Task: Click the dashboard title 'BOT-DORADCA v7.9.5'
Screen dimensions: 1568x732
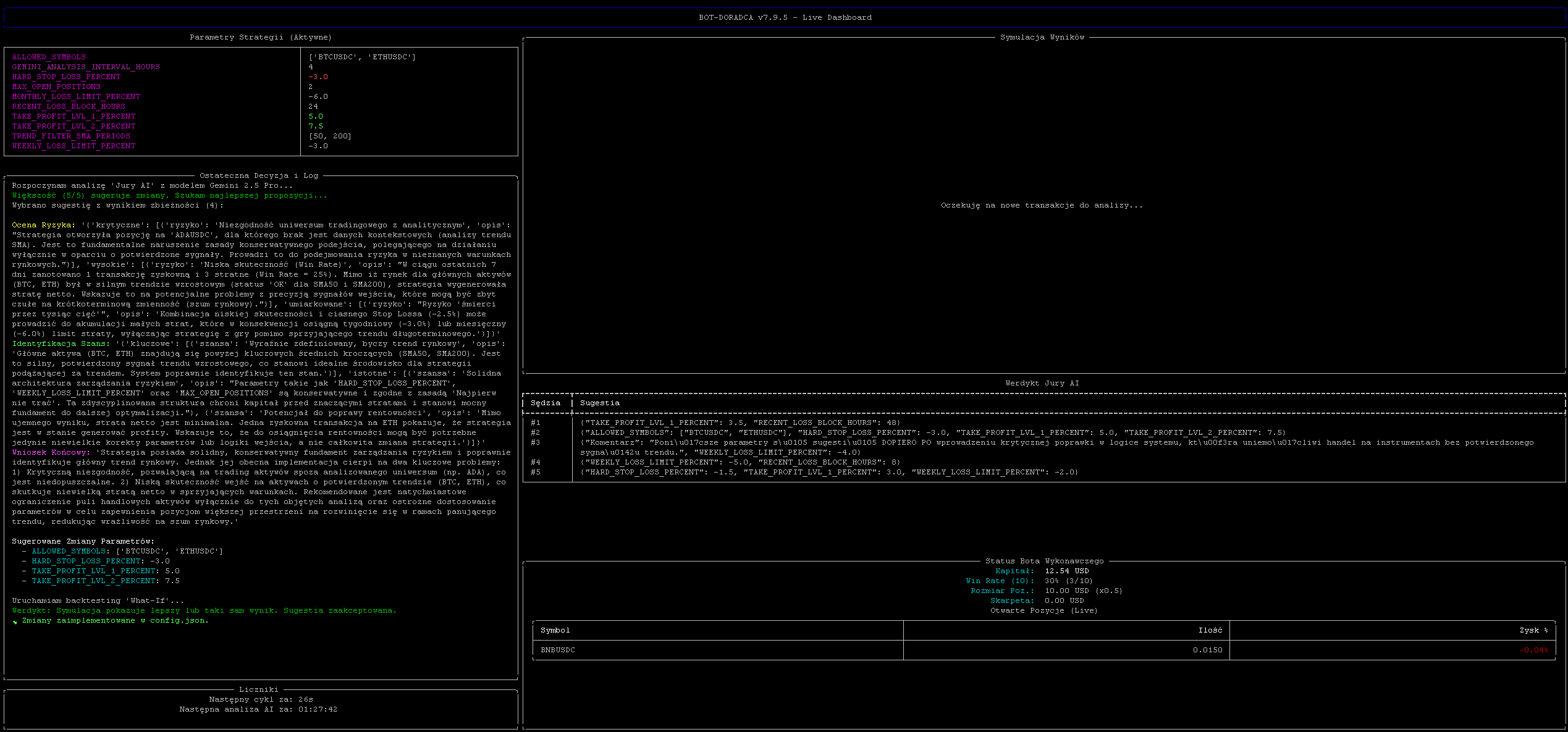Action: [x=785, y=17]
